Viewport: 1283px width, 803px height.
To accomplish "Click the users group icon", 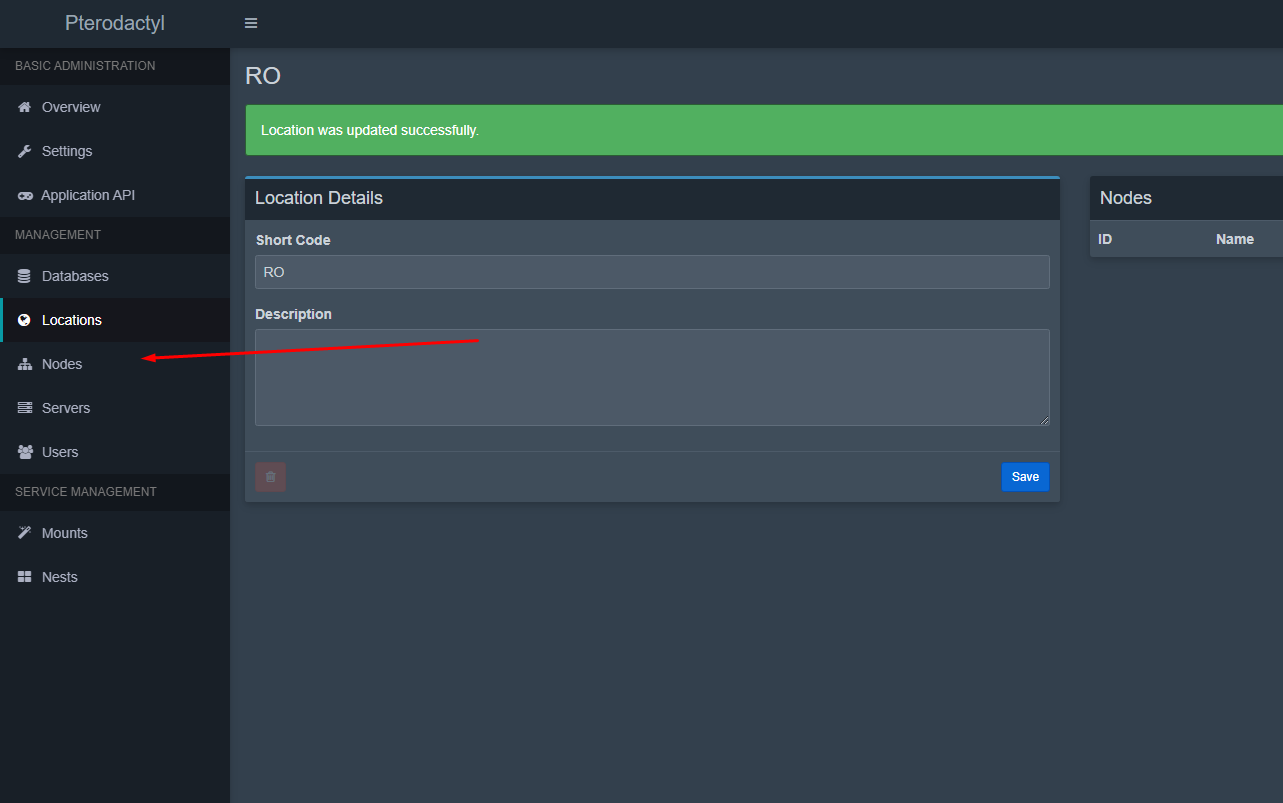I will tap(25, 452).
